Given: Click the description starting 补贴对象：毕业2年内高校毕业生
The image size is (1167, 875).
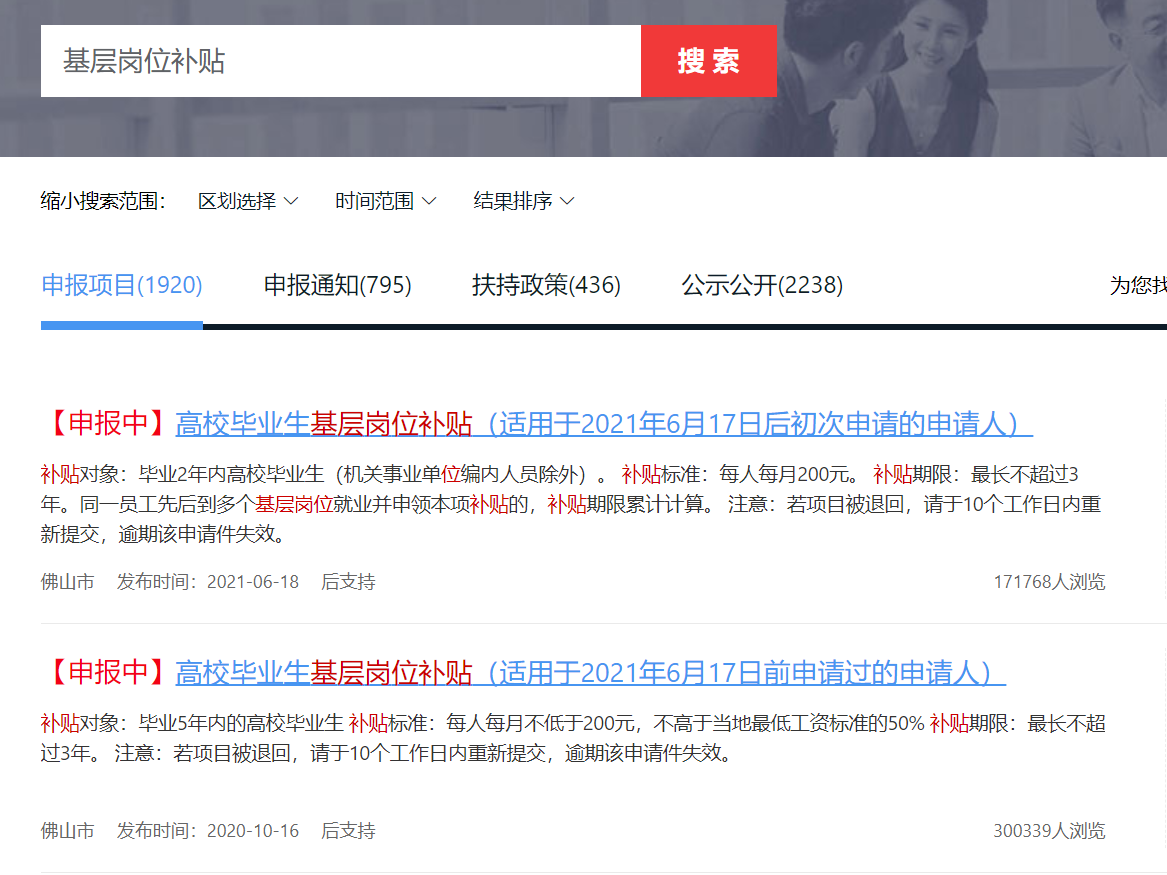Looking at the screenshot, I should coord(570,504).
